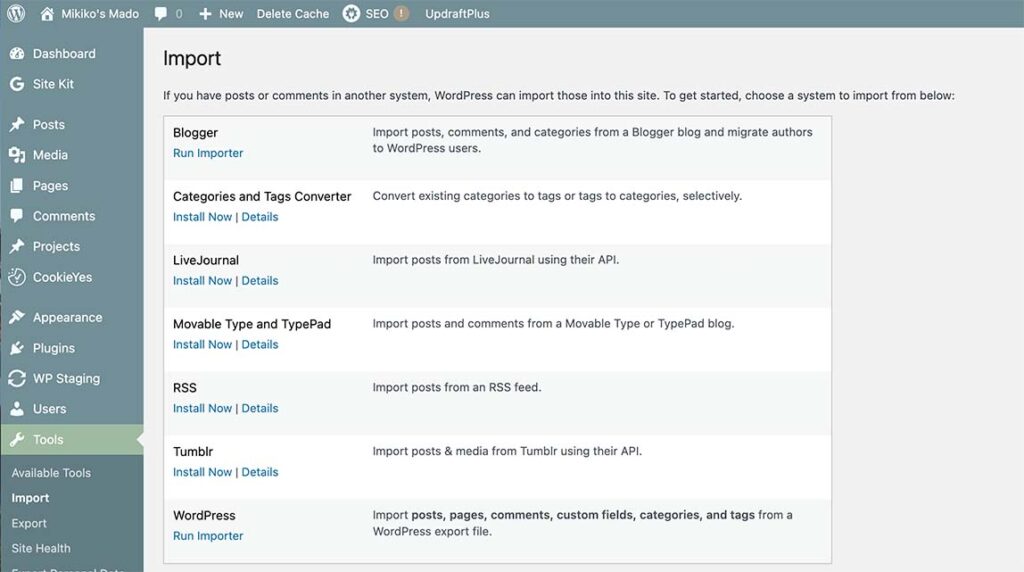1024x572 pixels.
Task: Select the Import submenu item
Action: point(30,498)
